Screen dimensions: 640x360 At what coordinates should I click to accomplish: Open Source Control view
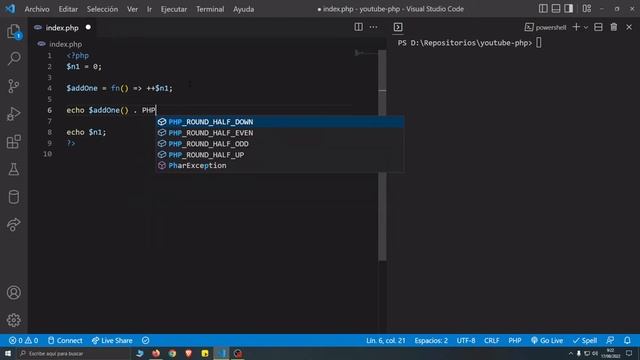point(14,86)
